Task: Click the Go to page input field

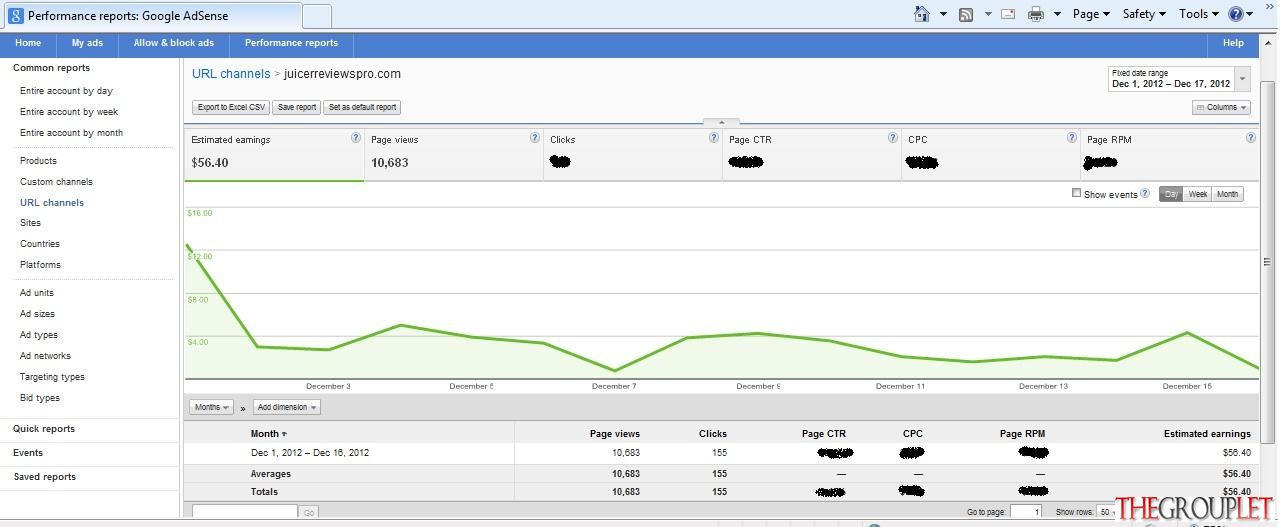Action: tap(1025, 512)
